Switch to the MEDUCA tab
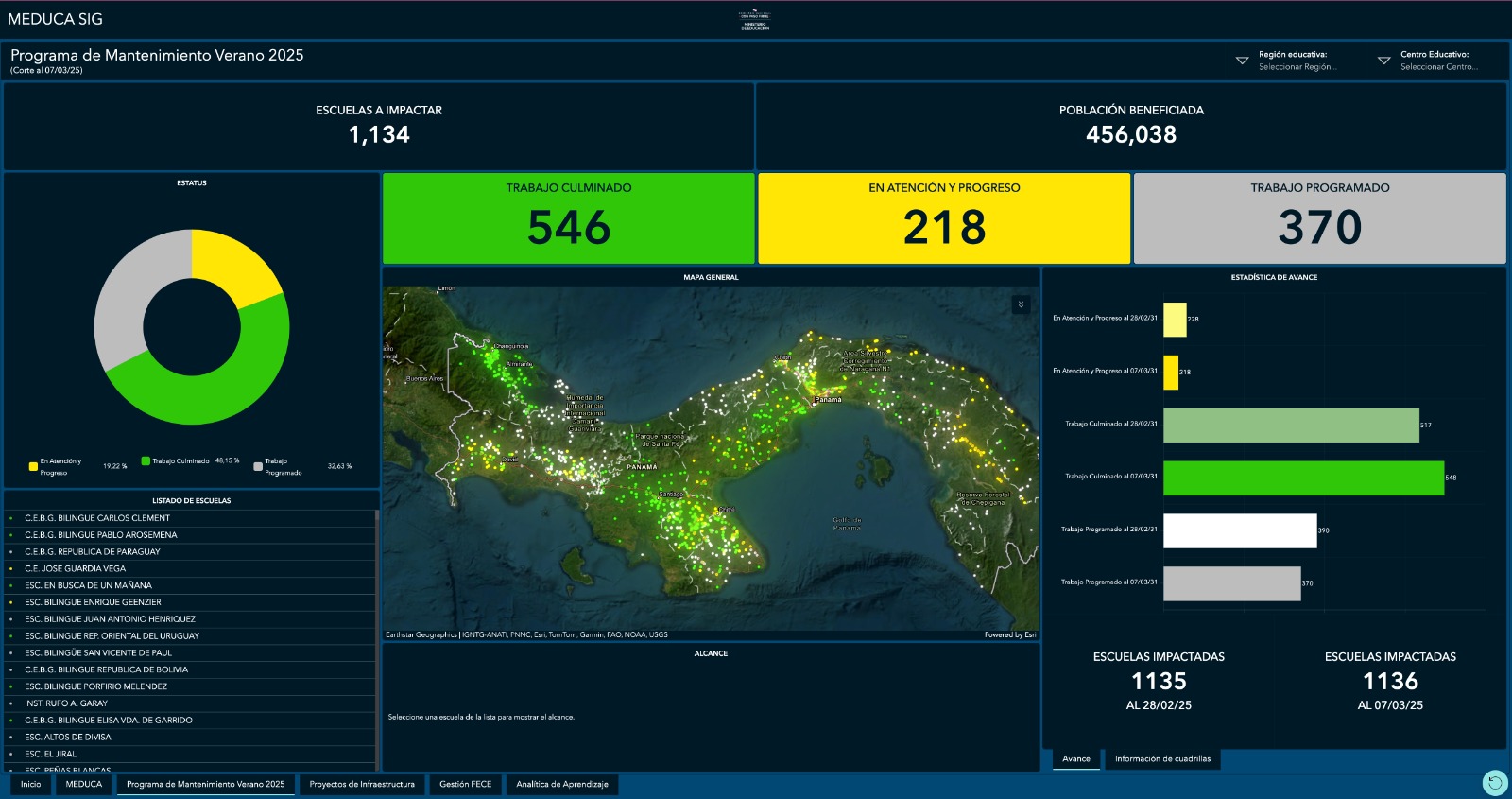 click(84, 784)
